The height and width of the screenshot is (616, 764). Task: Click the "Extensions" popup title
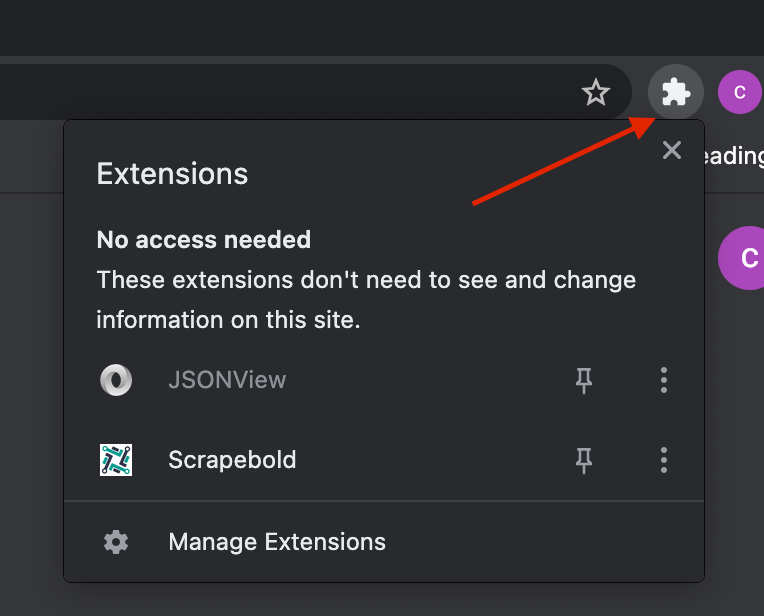point(172,174)
